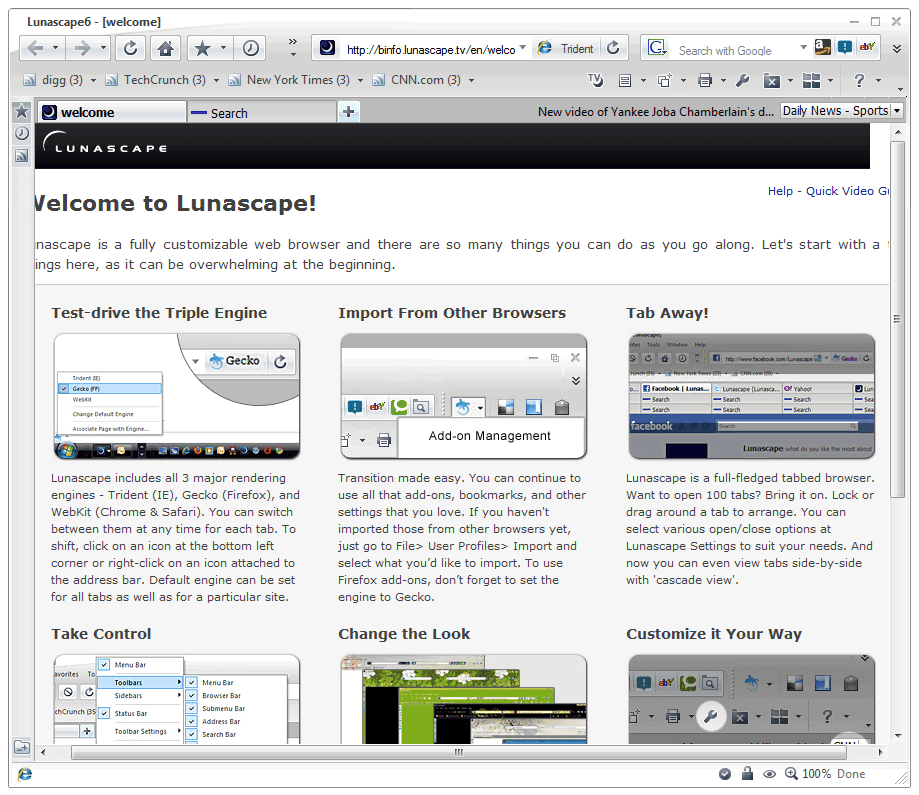The width and height of the screenshot is (919, 795).
Task: Open the New York Times (3) feed bookmark
Action: [289, 80]
